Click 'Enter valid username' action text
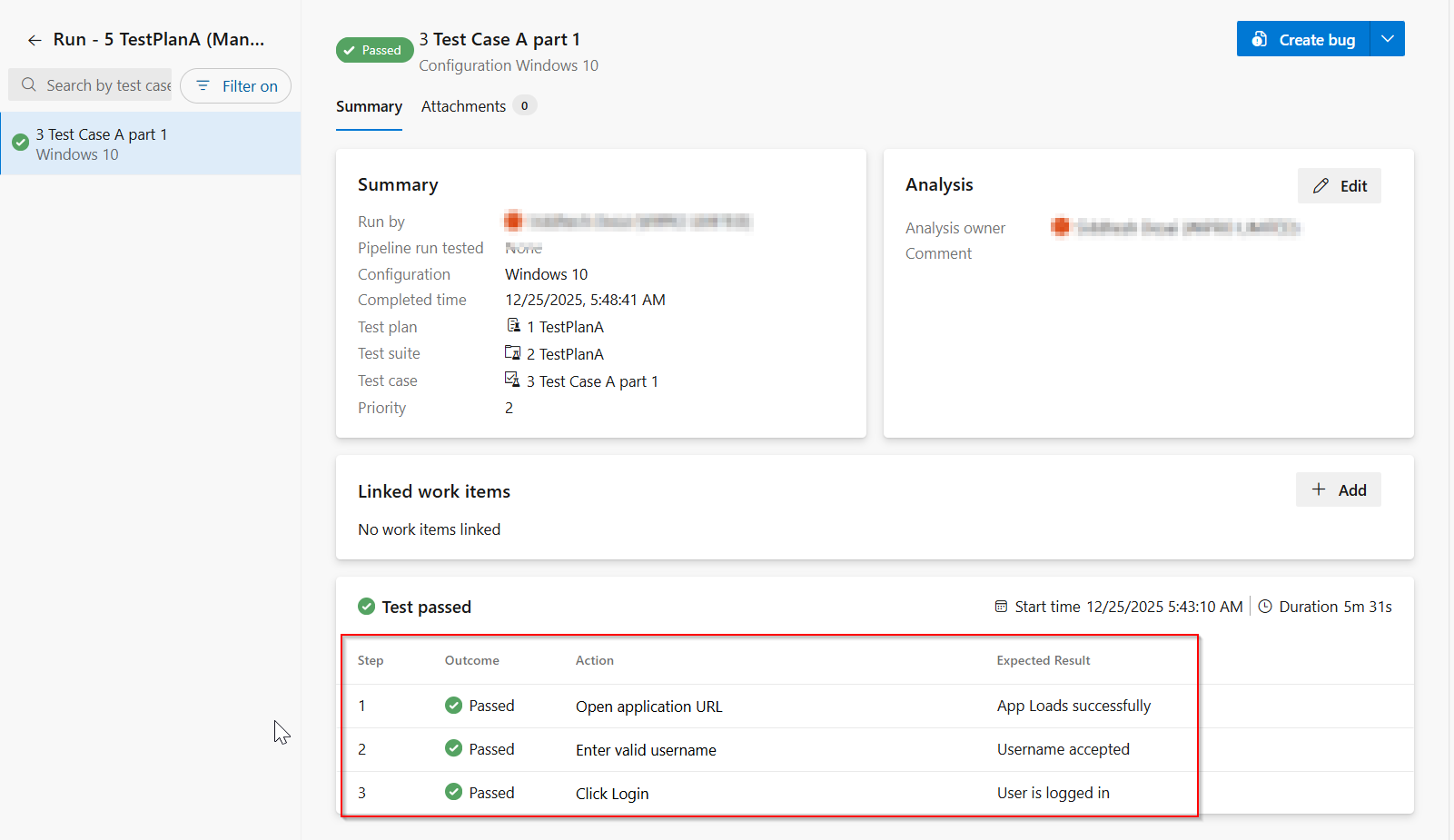The height and width of the screenshot is (840, 1454). click(x=646, y=750)
